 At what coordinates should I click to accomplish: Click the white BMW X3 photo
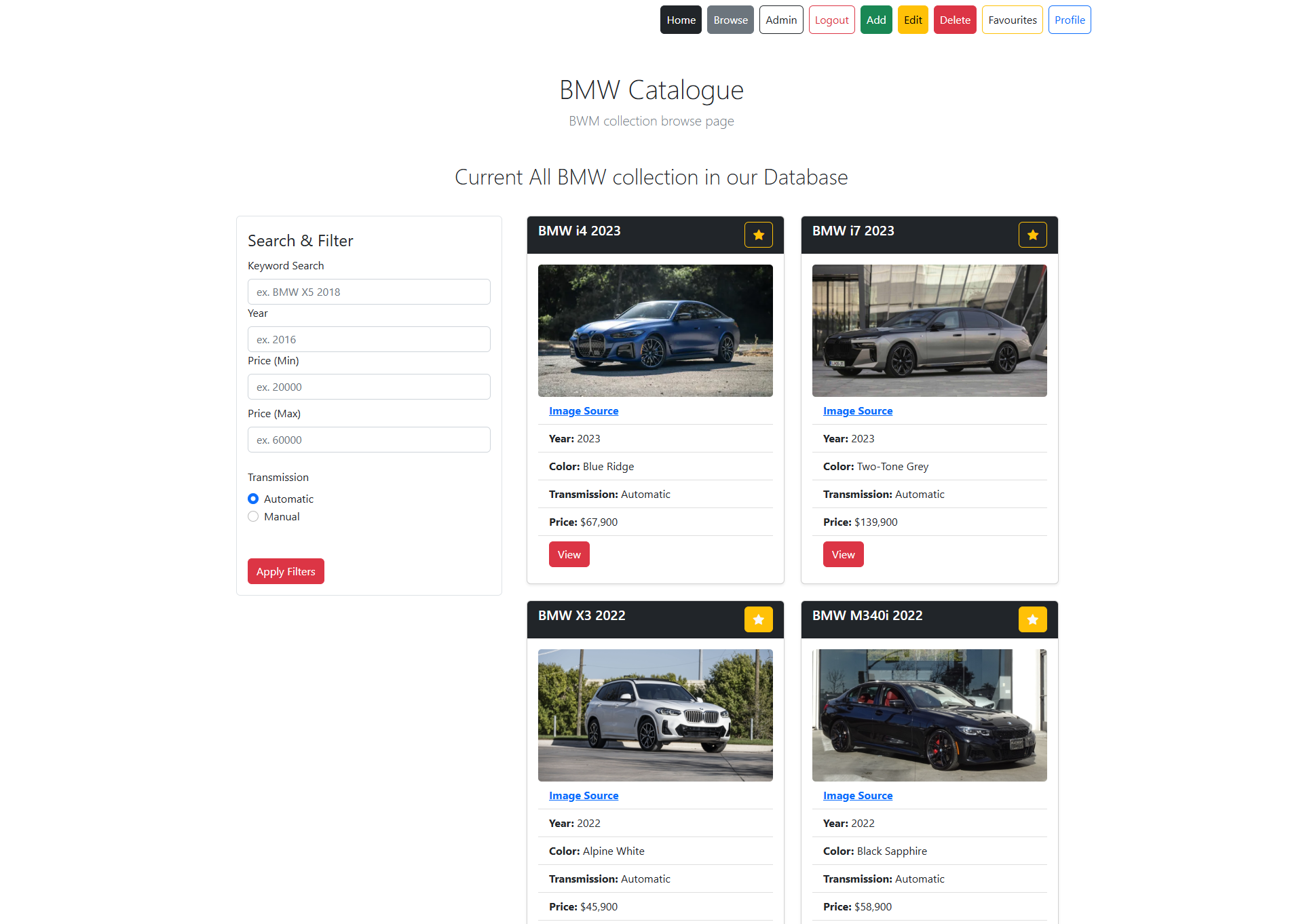[656, 715]
